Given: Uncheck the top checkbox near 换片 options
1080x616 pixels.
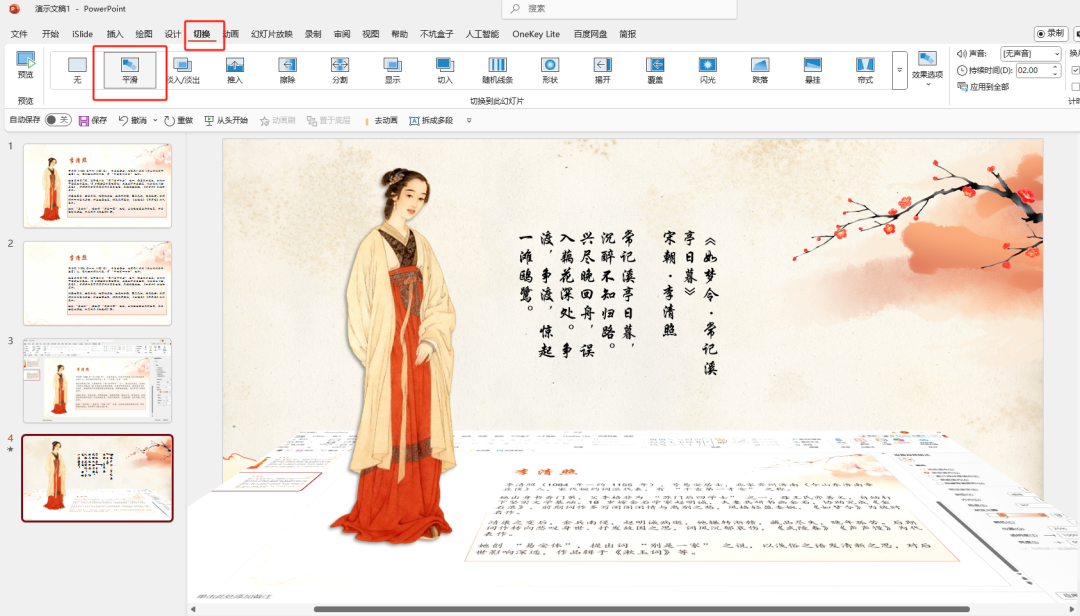Looking at the screenshot, I should pos(1075,69).
